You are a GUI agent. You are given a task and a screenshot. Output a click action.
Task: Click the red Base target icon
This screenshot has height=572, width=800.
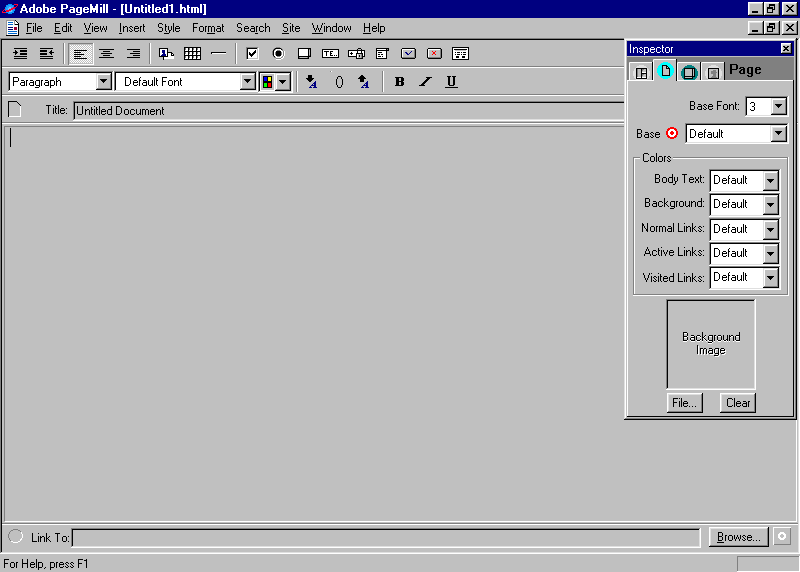tap(672, 133)
